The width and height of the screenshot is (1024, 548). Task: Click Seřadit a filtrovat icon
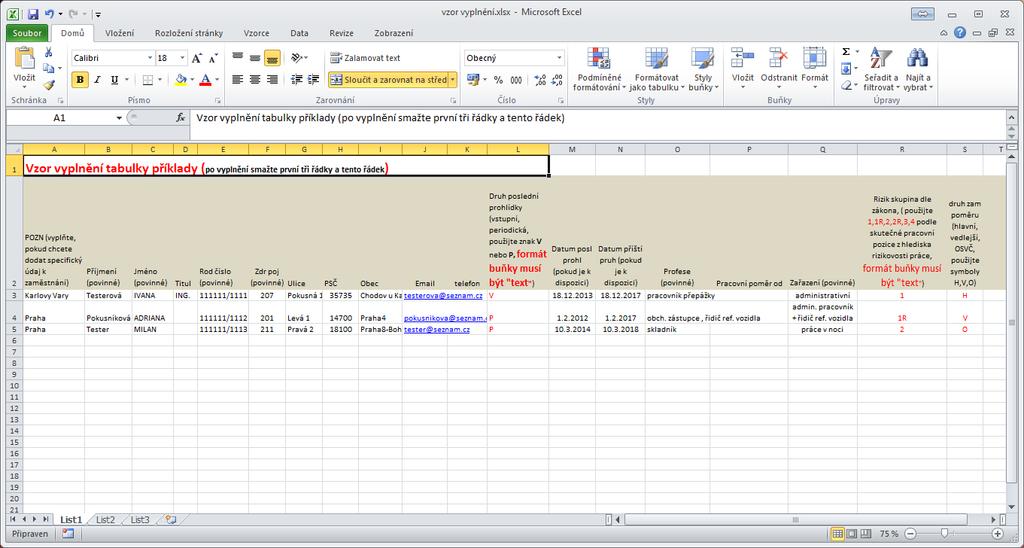pos(880,58)
